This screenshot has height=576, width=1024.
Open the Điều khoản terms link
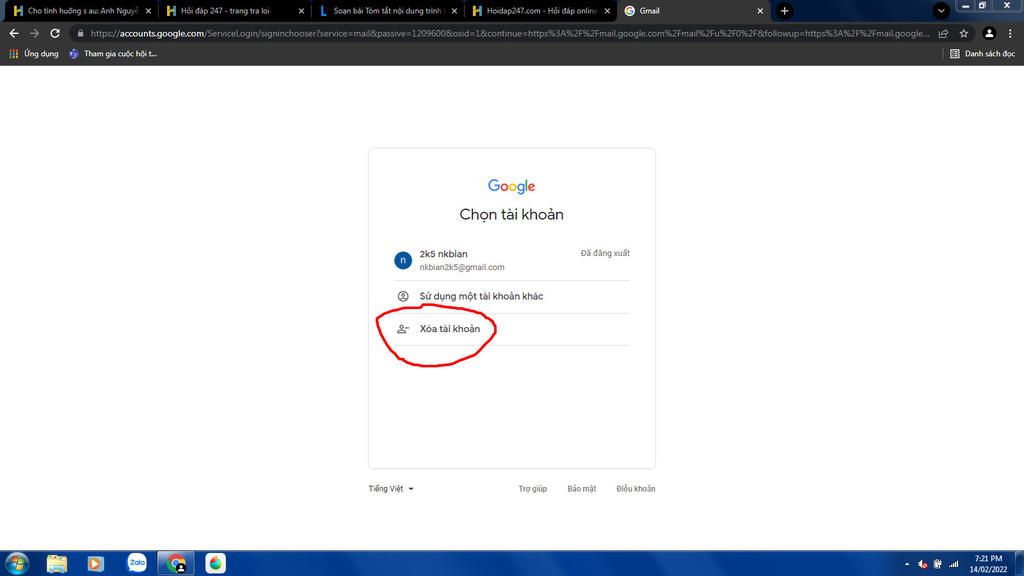point(635,488)
